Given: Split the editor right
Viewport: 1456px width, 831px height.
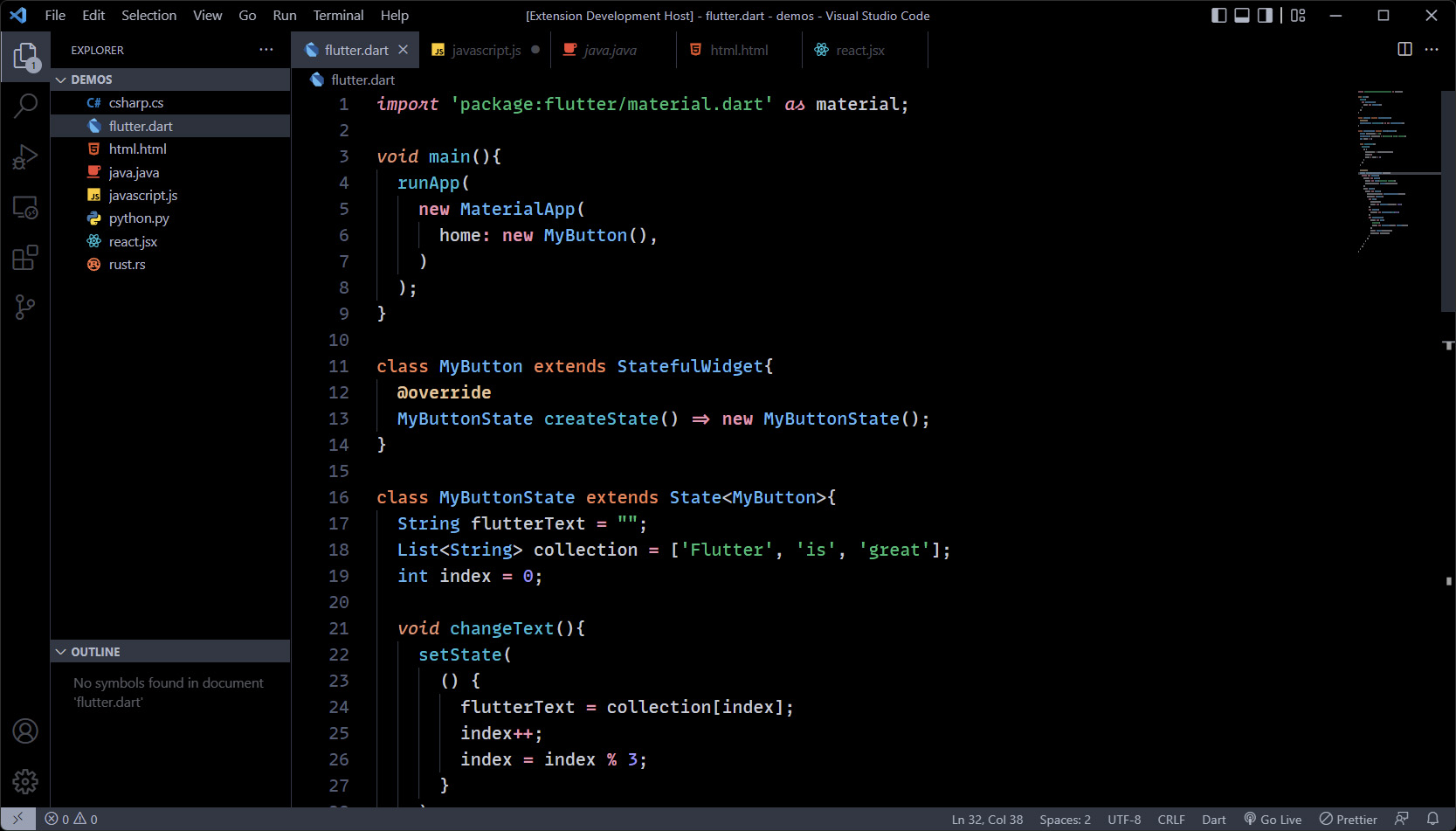Looking at the screenshot, I should pos(1404,49).
